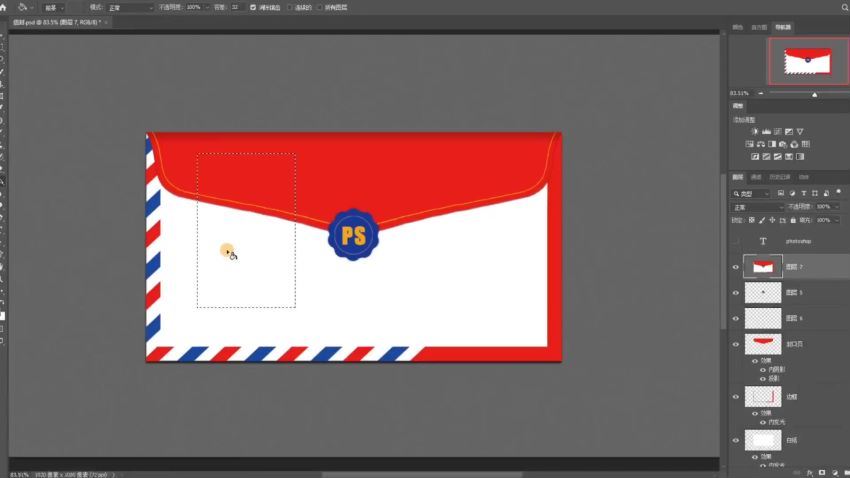Hide the red flap layer eye icon
Image resolution: width=850 pixels, height=478 pixels.
(736, 344)
